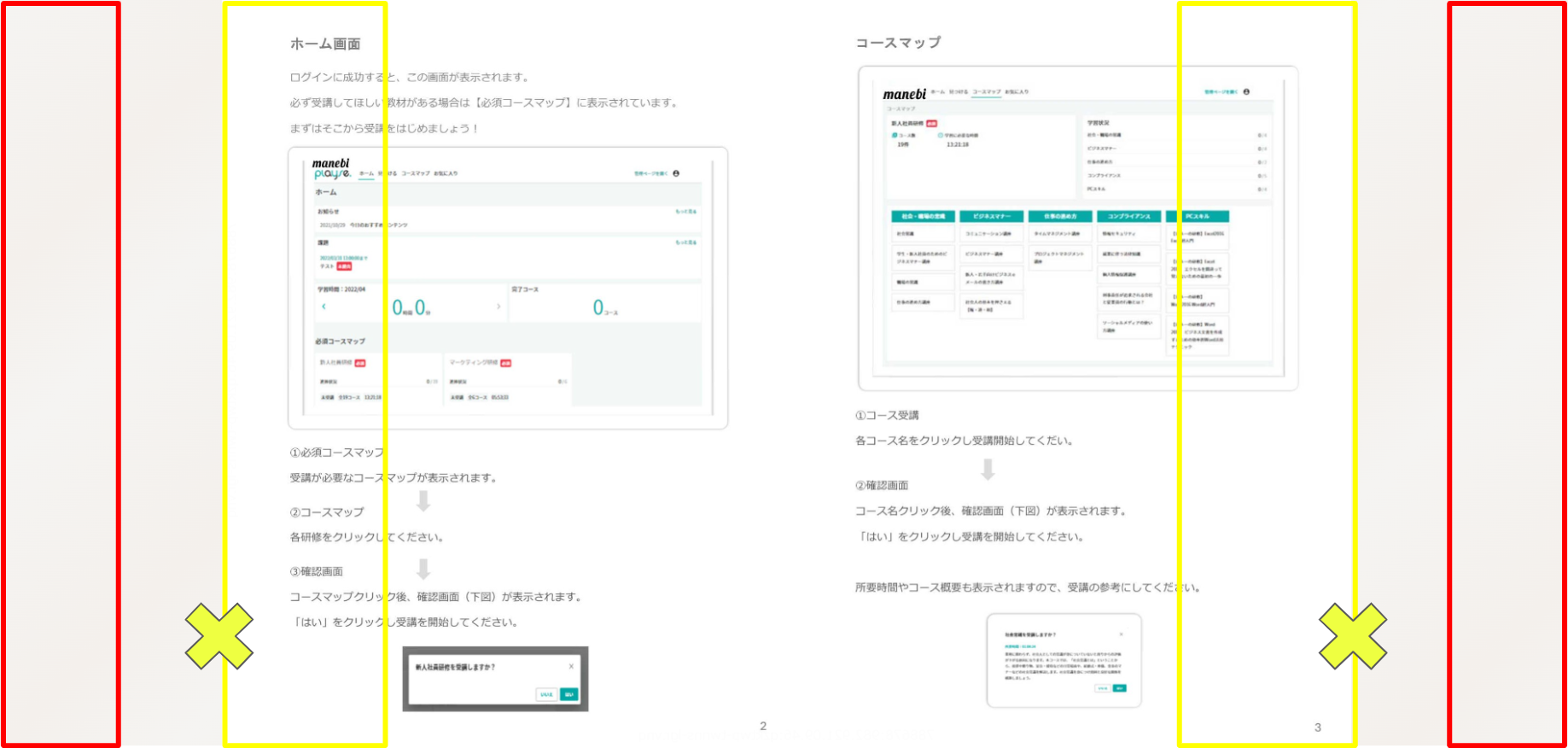Click the コンプライアンス category header
Screen dimensions: 1568x748
point(1128,216)
